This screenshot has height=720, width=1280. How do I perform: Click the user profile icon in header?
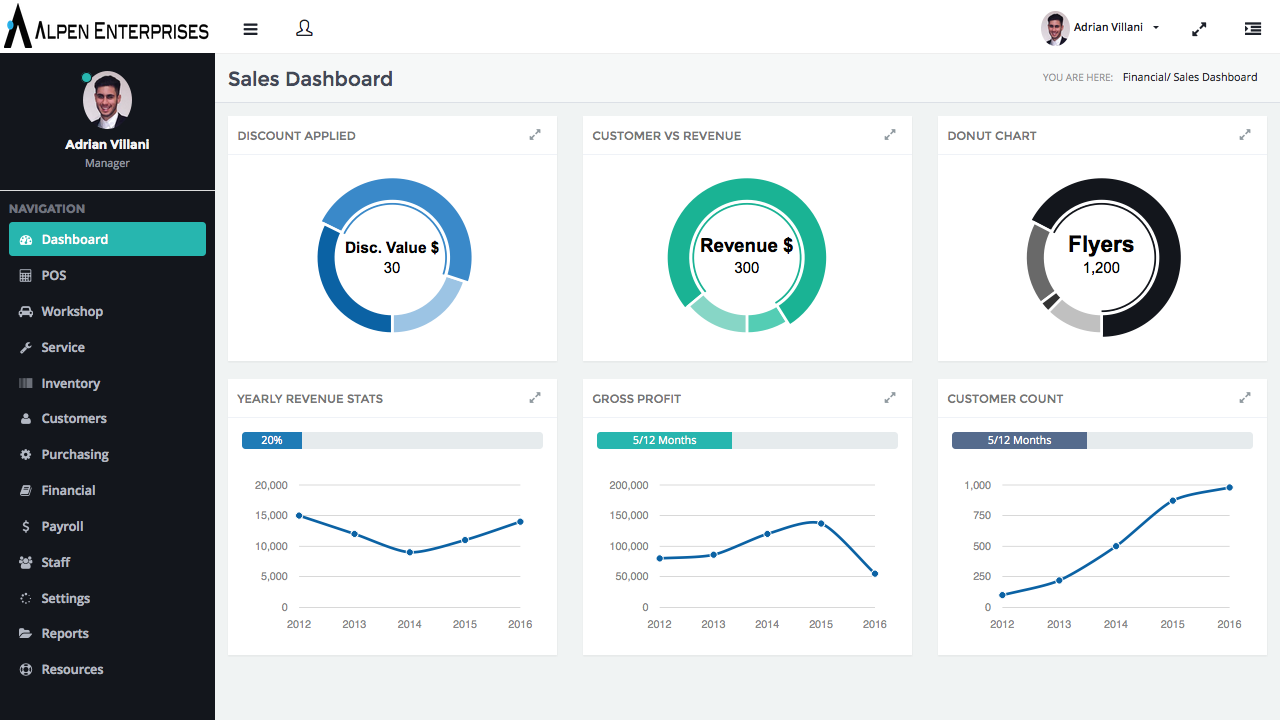[305, 29]
